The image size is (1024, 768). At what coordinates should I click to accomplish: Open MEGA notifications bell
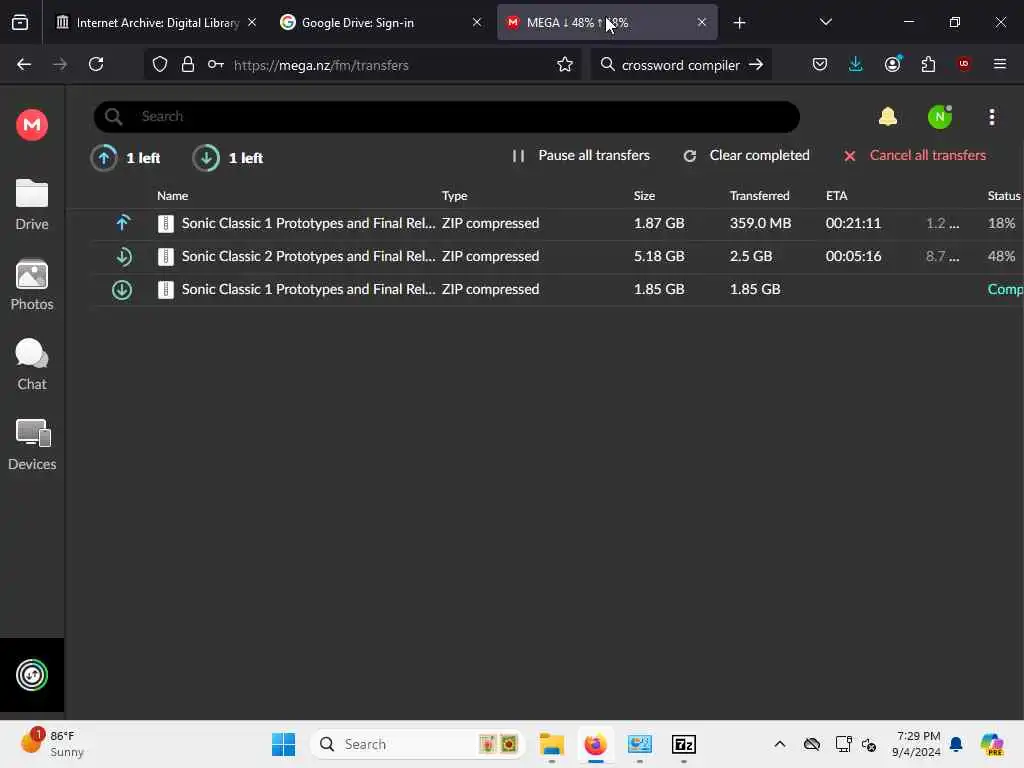(x=888, y=117)
